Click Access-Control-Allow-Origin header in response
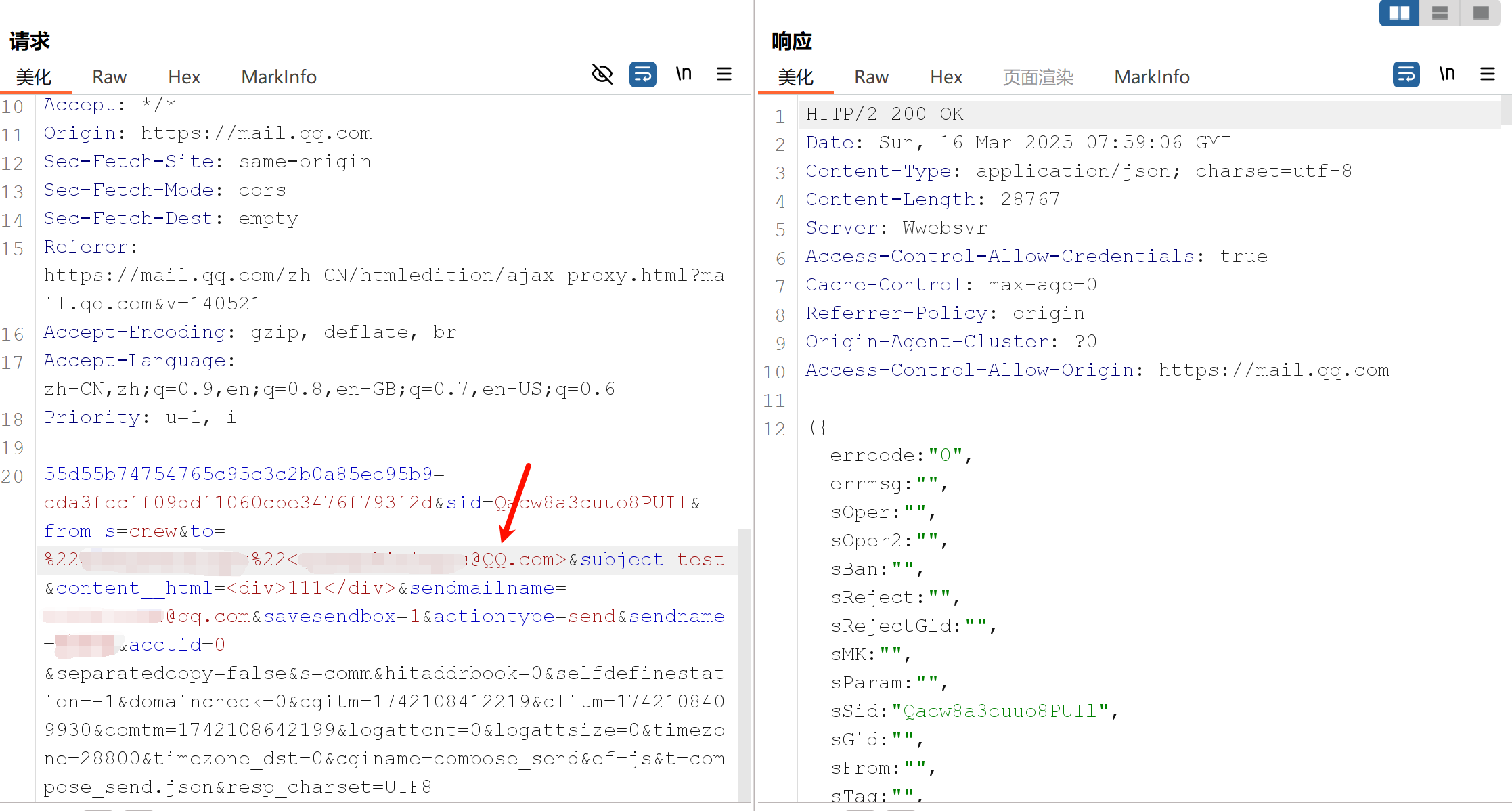This screenshot has height=811, width=1512. click(1098, 370)
